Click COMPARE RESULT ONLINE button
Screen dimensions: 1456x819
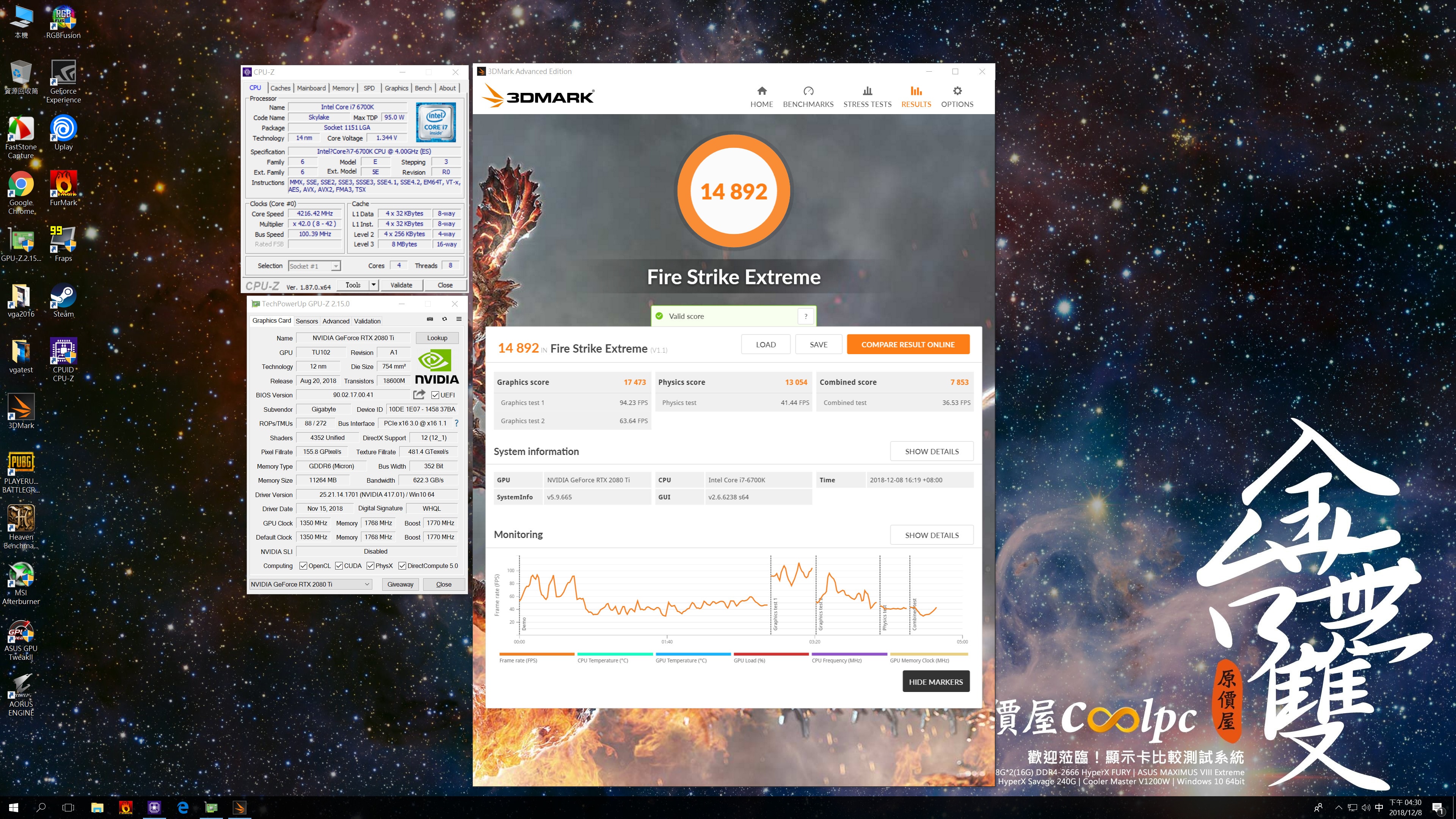[x=908, y=344]
